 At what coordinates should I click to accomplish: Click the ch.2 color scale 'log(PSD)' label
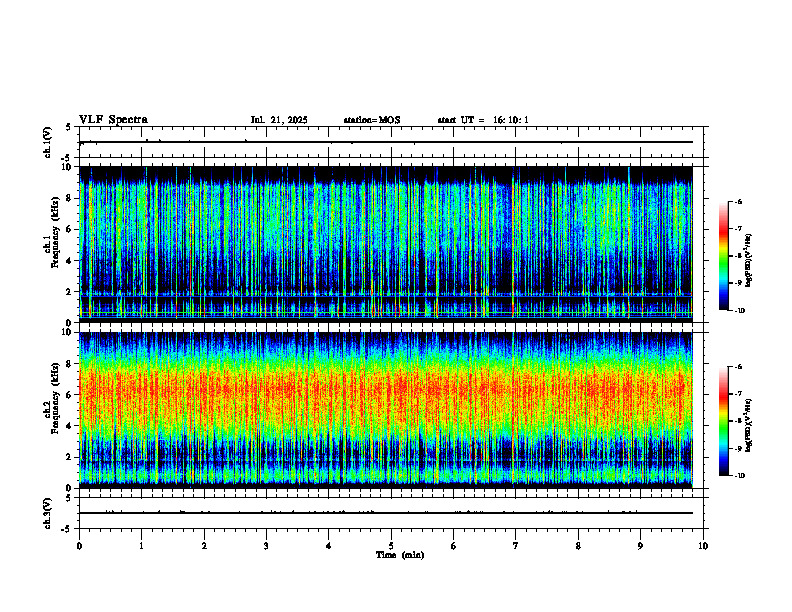(x=749, y=425)
